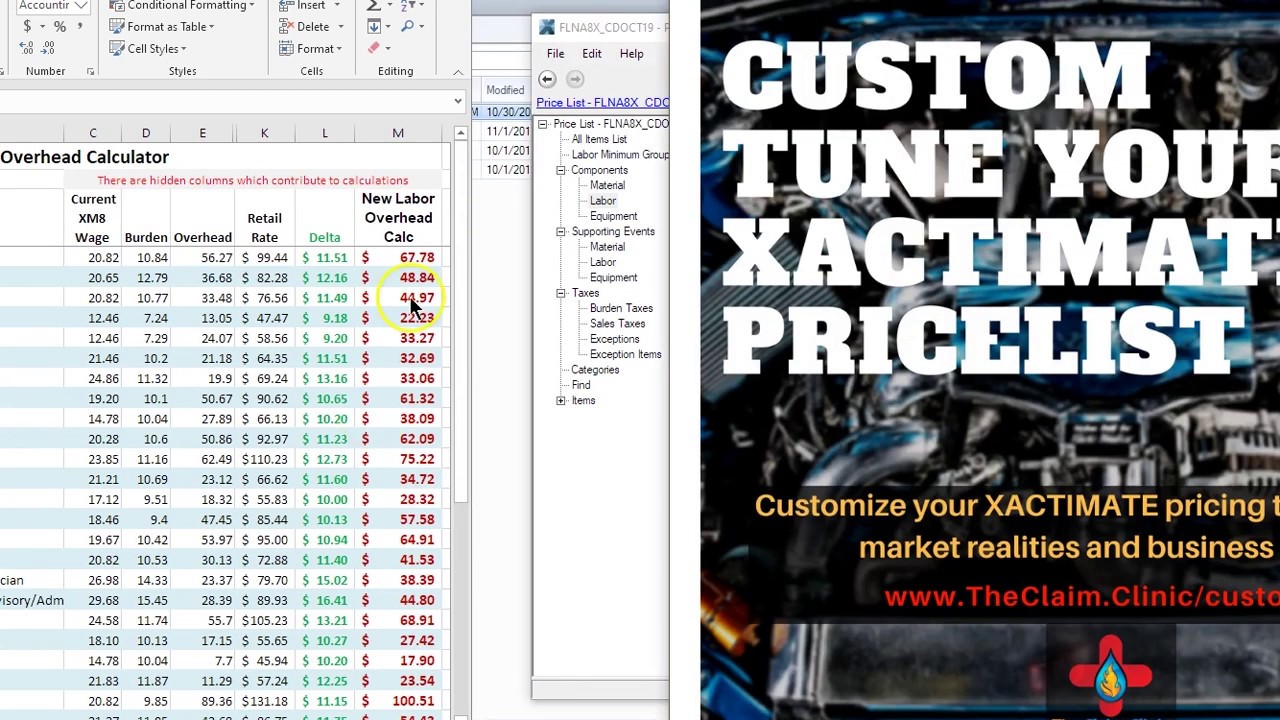Click the Decrease Decimal icon
Image resolution: width=1280 pixels, height=720 pixels.
click(x=50, y=48)
